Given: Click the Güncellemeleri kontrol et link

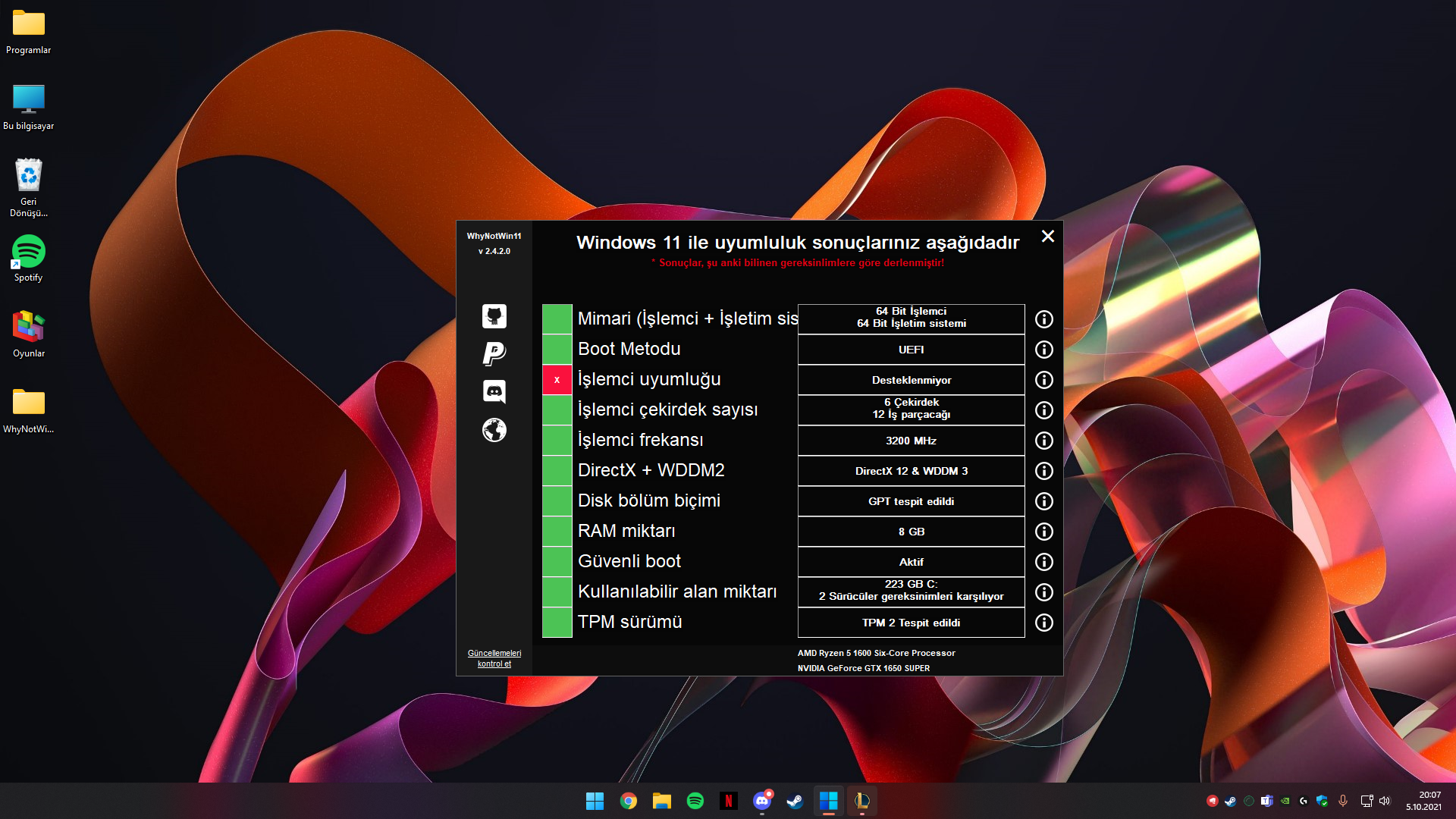Looking at the screenshot, I should pos(494,658).
